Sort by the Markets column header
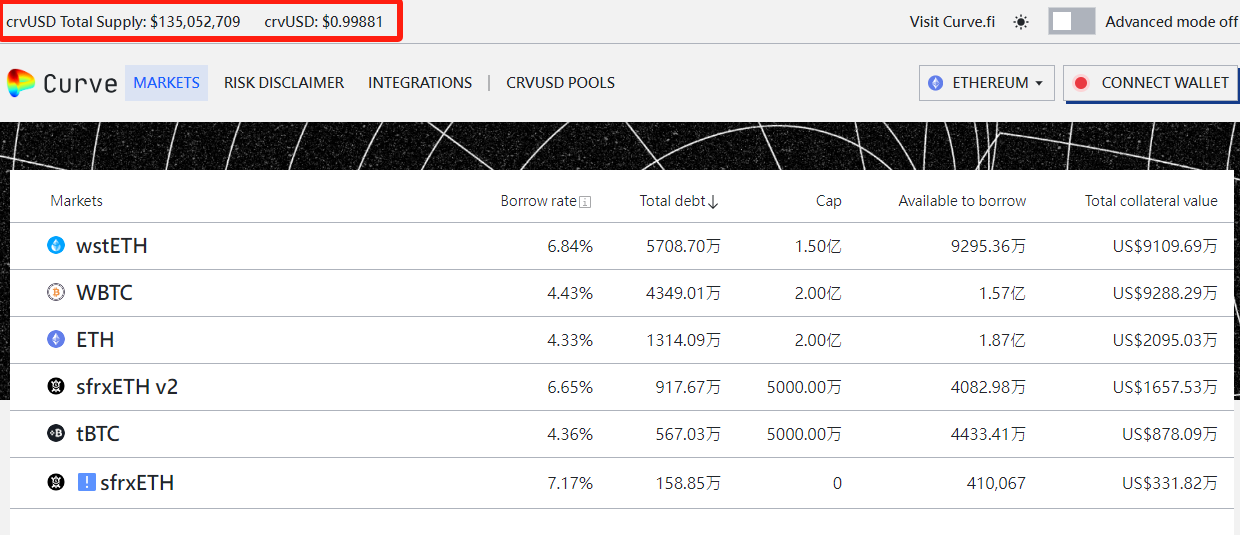This screenshot has width=1240, height=535. pyautogui.click(x=77, y=201)
